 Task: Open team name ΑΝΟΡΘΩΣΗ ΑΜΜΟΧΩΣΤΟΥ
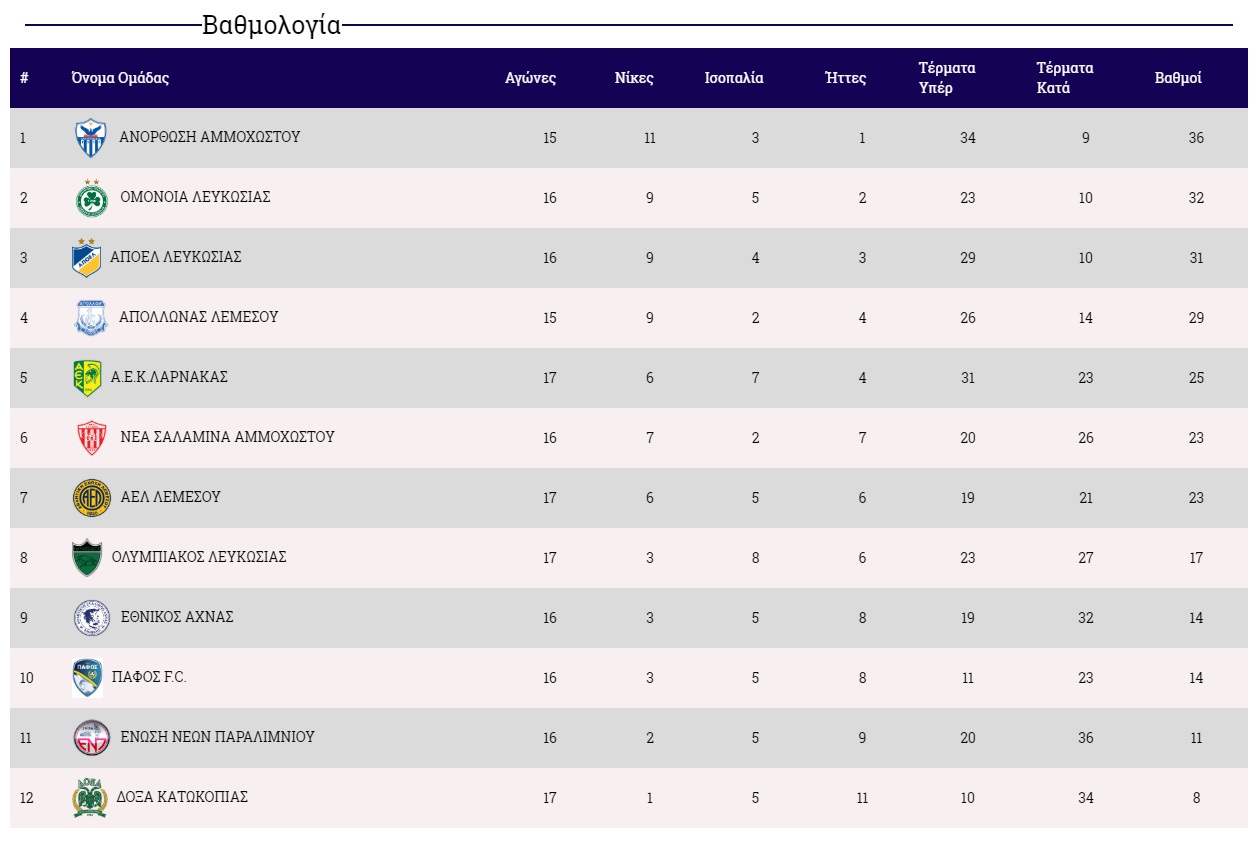tap(210, 137)
